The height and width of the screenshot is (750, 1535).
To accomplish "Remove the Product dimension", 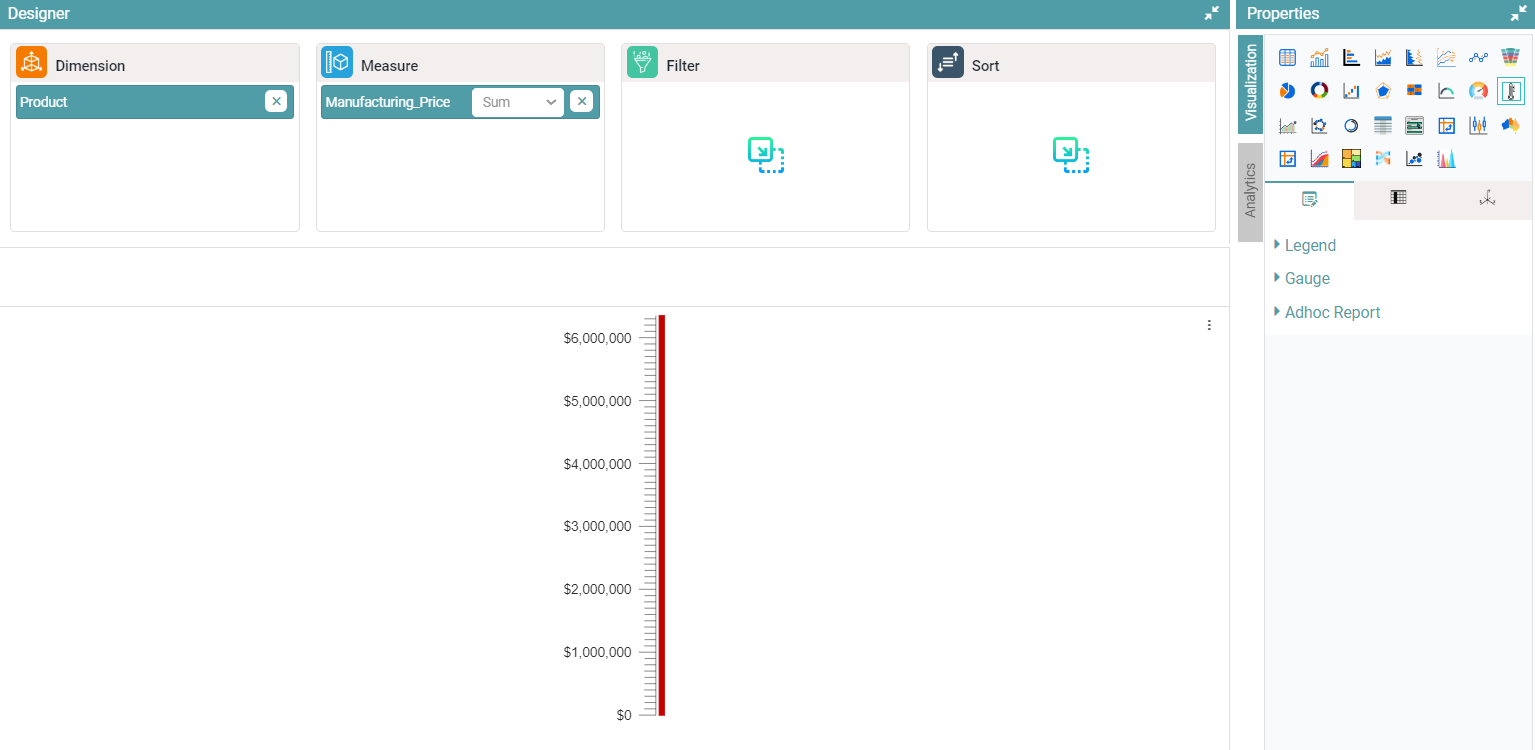I will 276,101.
